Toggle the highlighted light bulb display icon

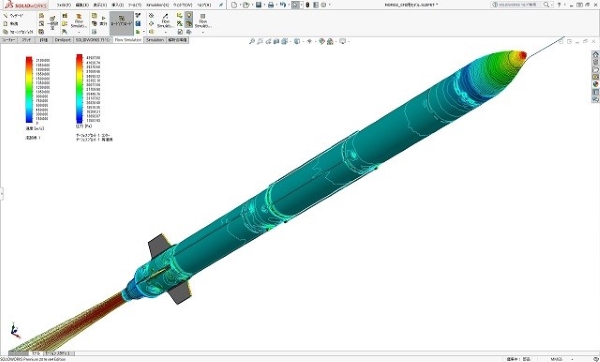[189, 15]
